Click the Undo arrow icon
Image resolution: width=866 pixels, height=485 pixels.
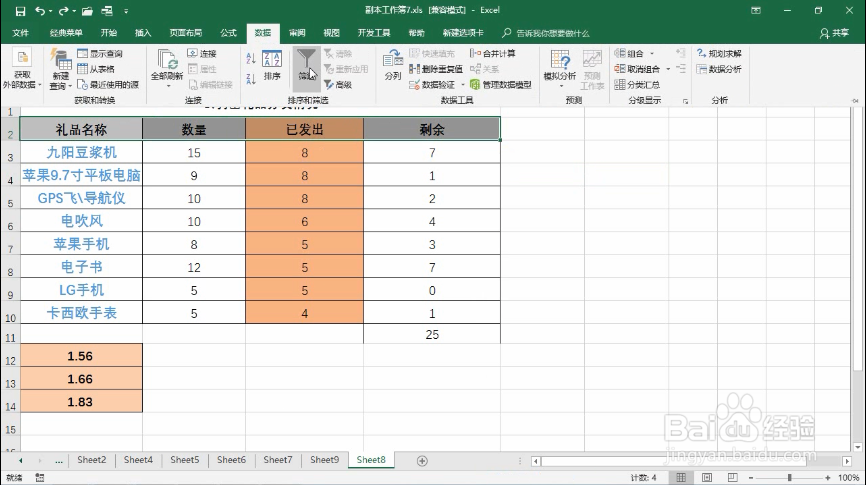coord(40,10)
